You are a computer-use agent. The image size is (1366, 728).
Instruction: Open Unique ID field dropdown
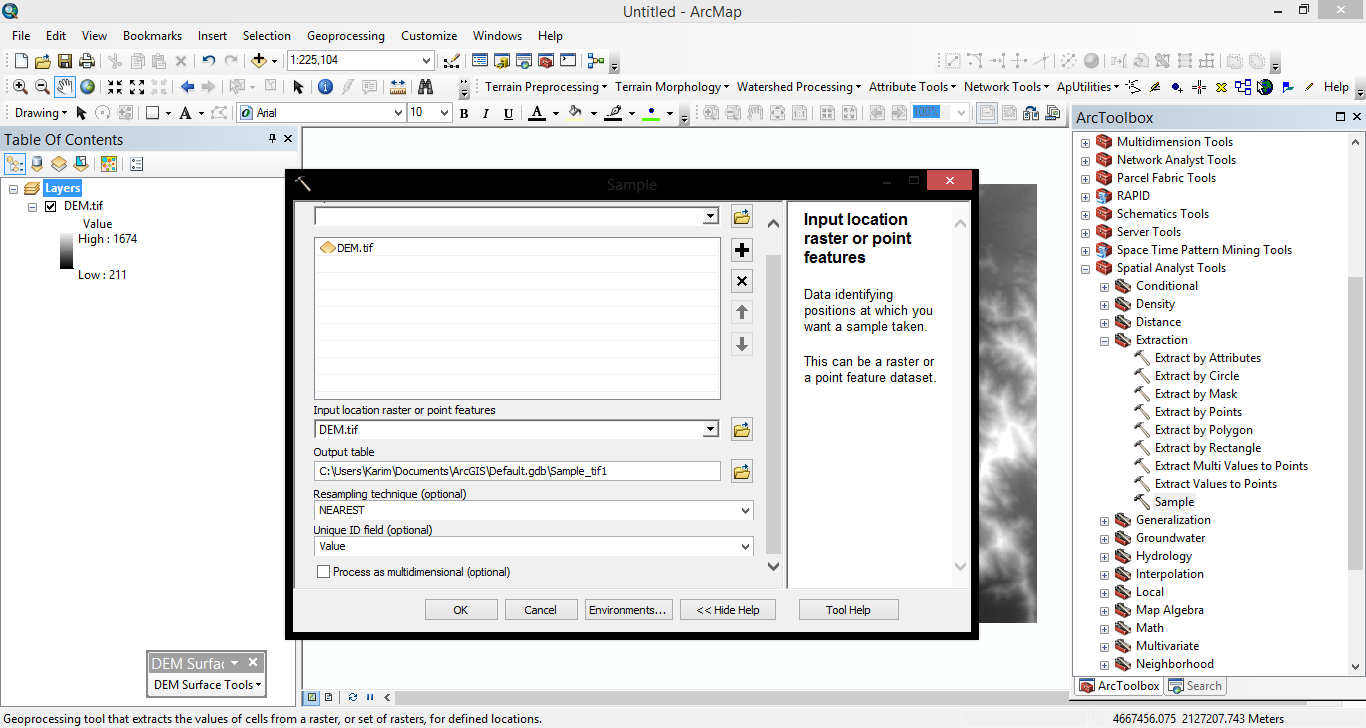(744, 547)
